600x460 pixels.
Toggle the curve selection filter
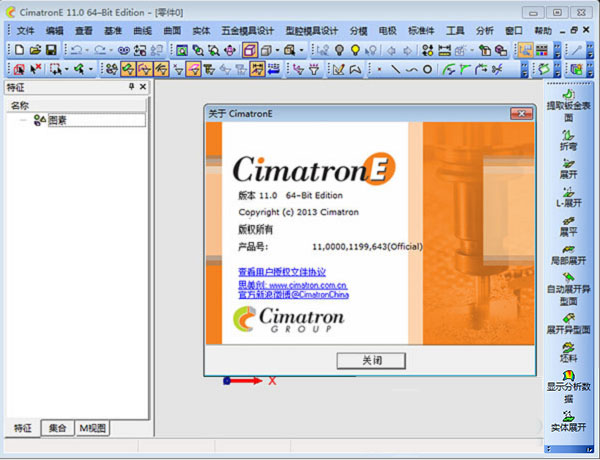pyautogui.click(x=144, y=69)
